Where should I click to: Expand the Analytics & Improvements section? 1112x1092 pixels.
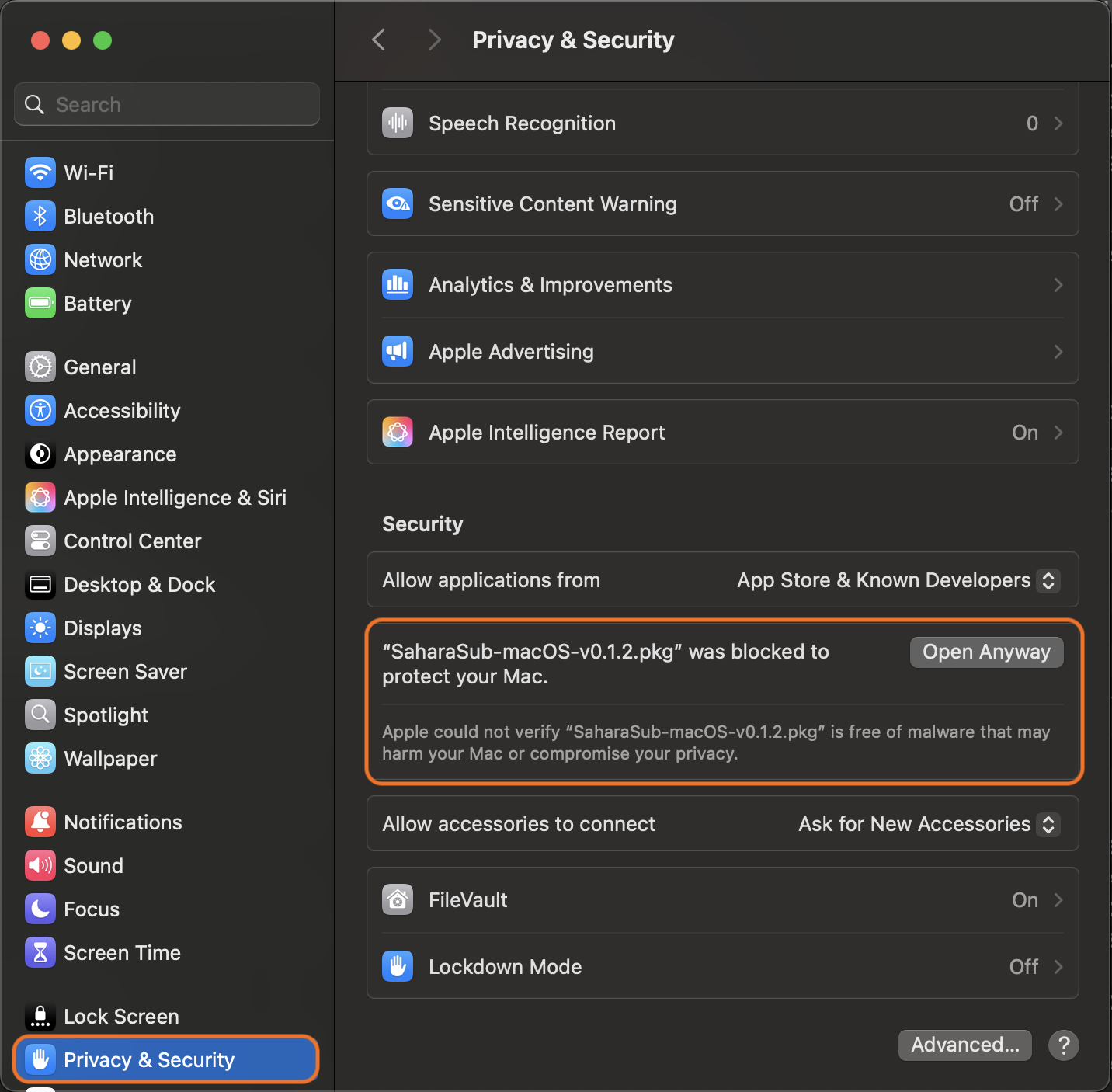[x=722, y=284]
